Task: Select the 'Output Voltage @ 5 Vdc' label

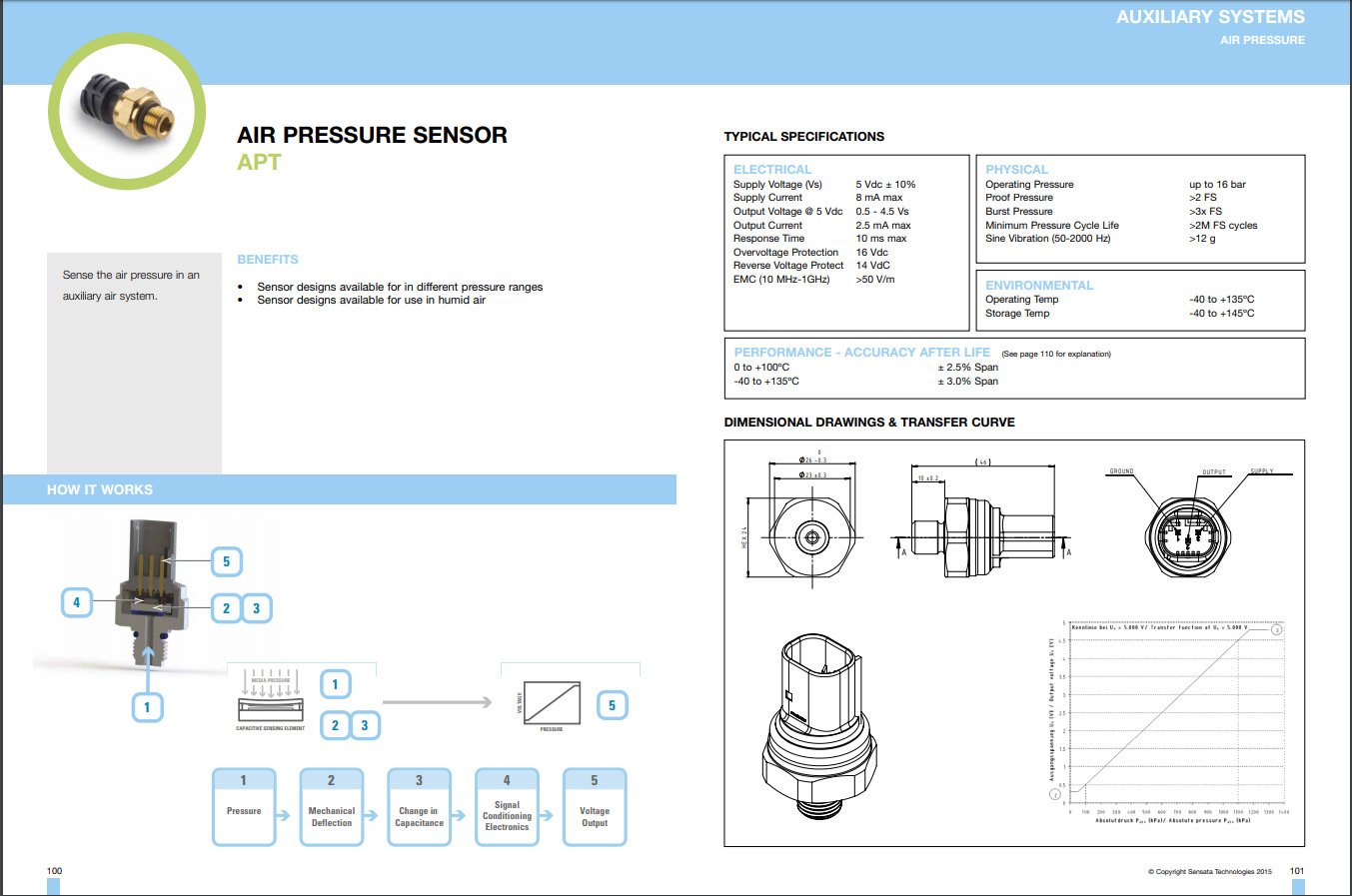Action: (788, 212)
